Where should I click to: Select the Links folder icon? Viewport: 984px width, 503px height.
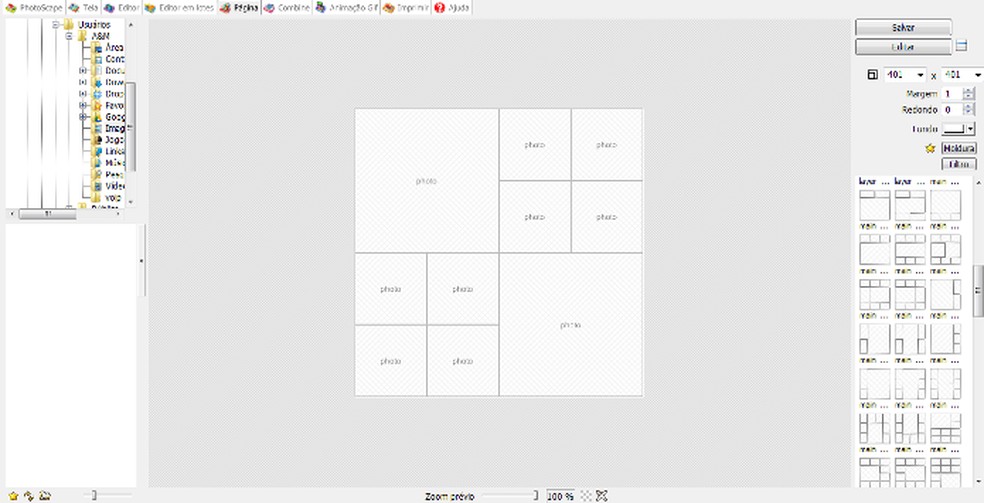(97, 152)
